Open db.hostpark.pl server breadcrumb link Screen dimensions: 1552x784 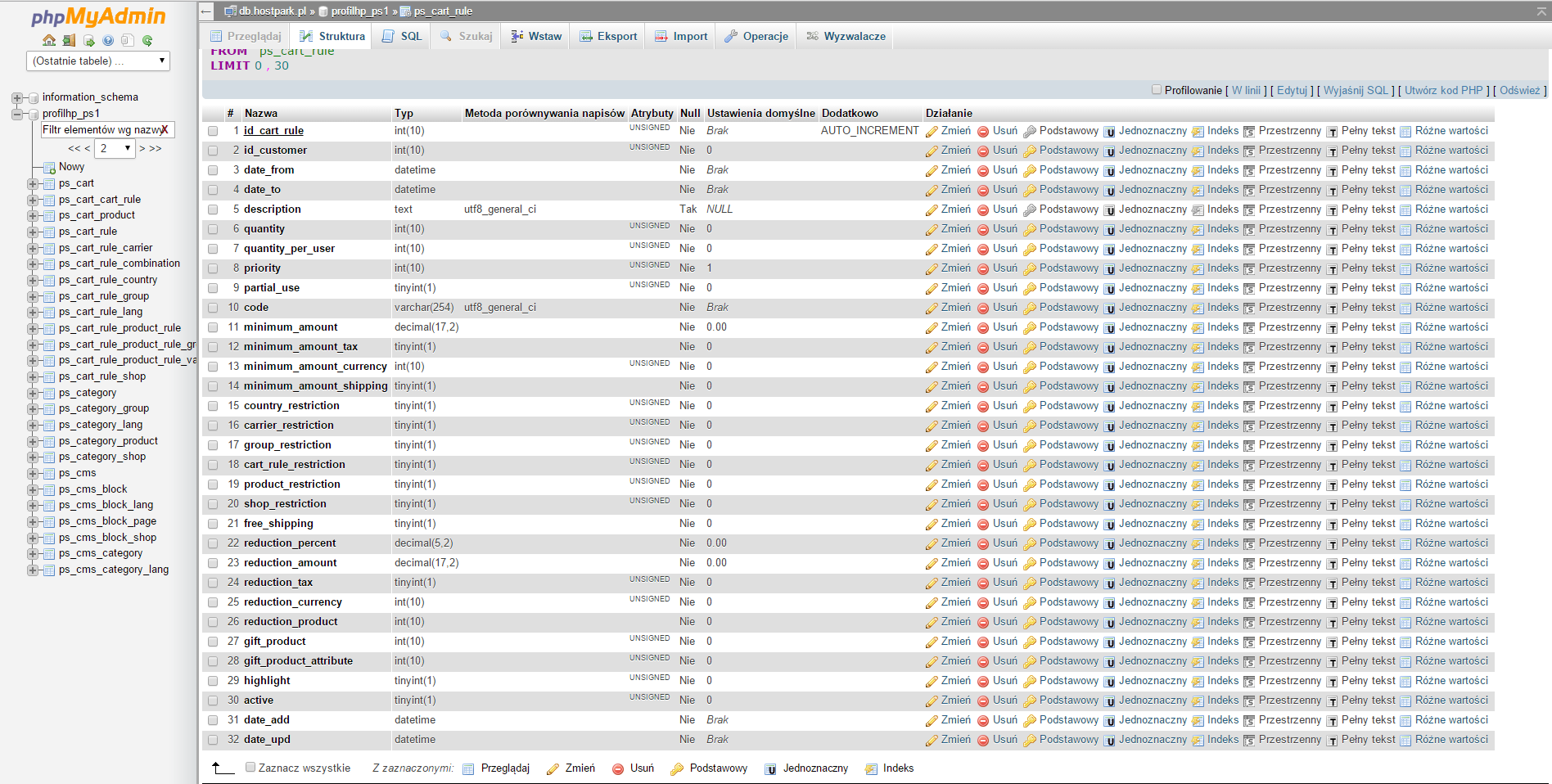273,11
